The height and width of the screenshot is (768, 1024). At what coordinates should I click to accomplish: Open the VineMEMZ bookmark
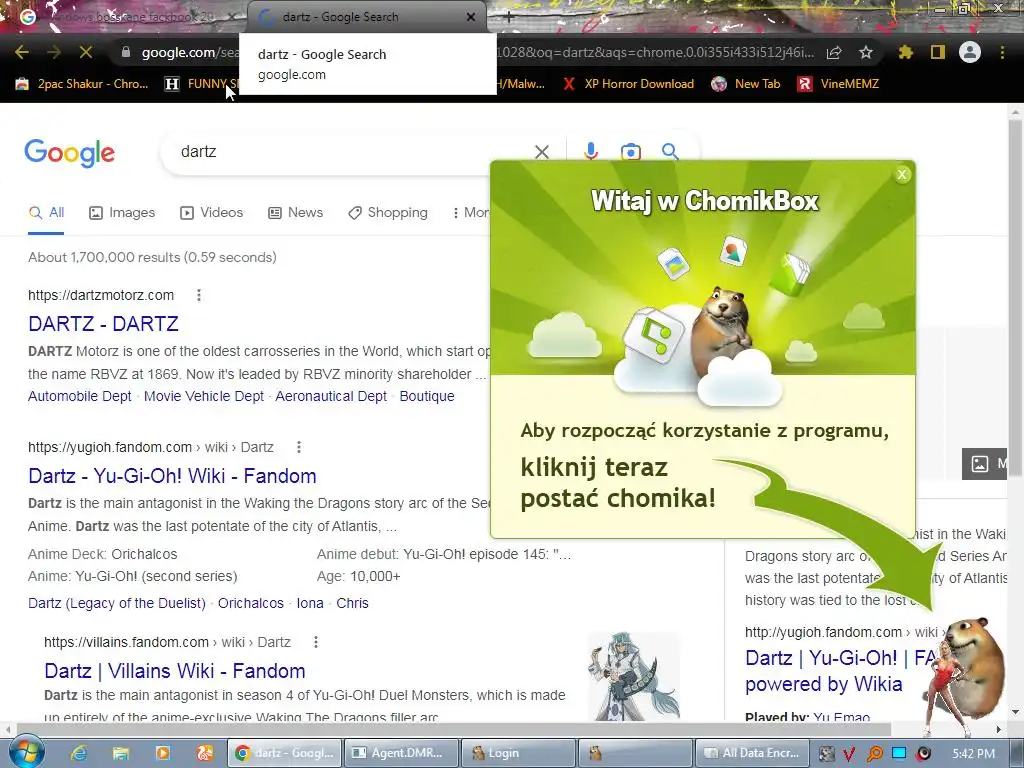point(839,84)
